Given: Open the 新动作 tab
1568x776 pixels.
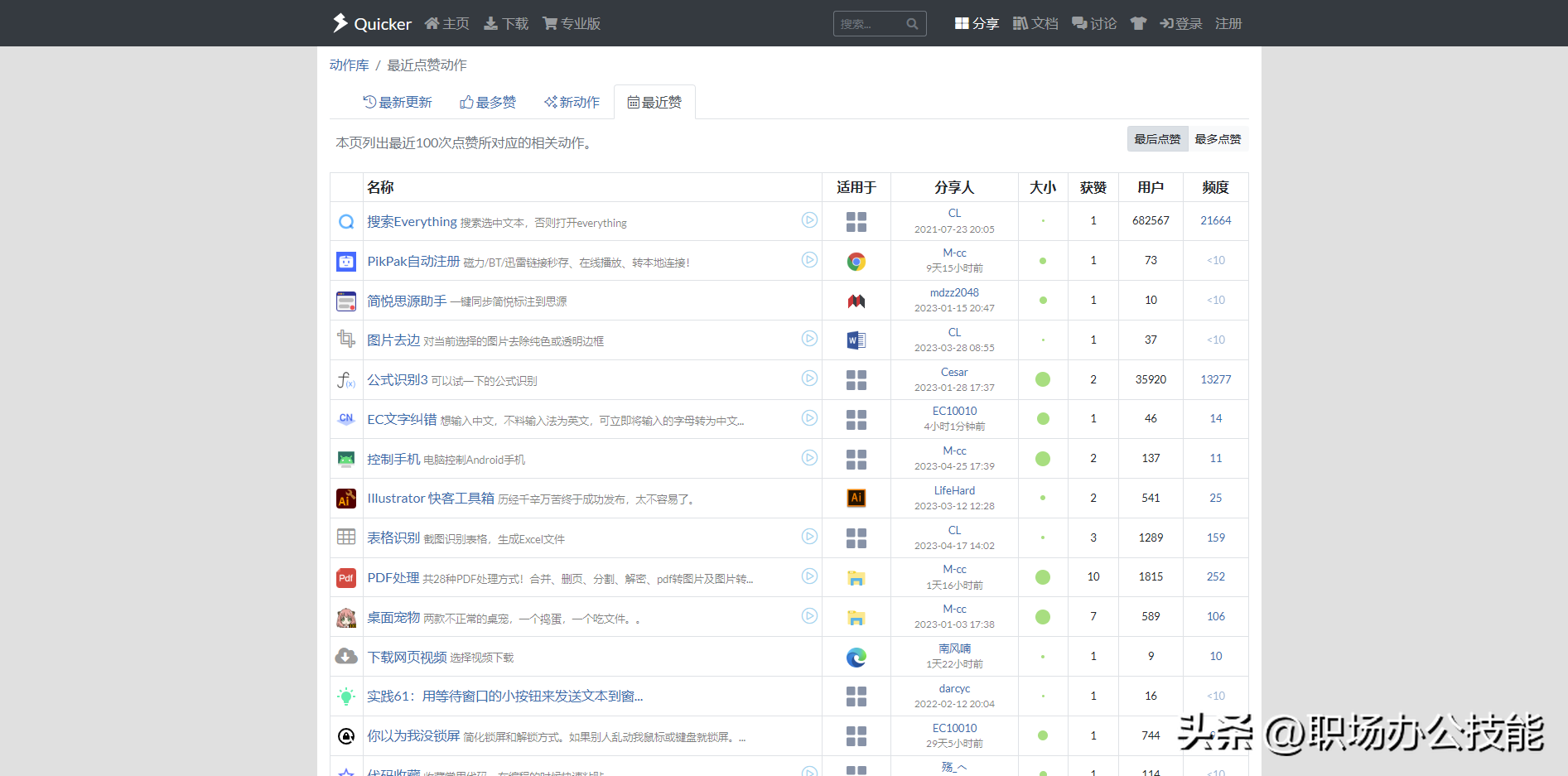Looking at the screenshot, I should pos(572,102).
